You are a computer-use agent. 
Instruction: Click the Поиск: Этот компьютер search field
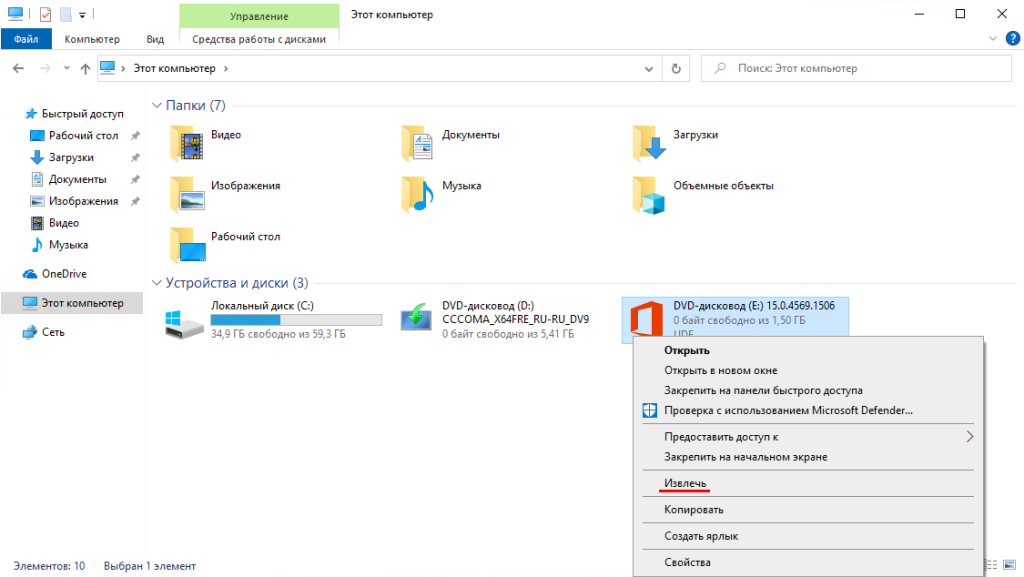coord(856,69)
